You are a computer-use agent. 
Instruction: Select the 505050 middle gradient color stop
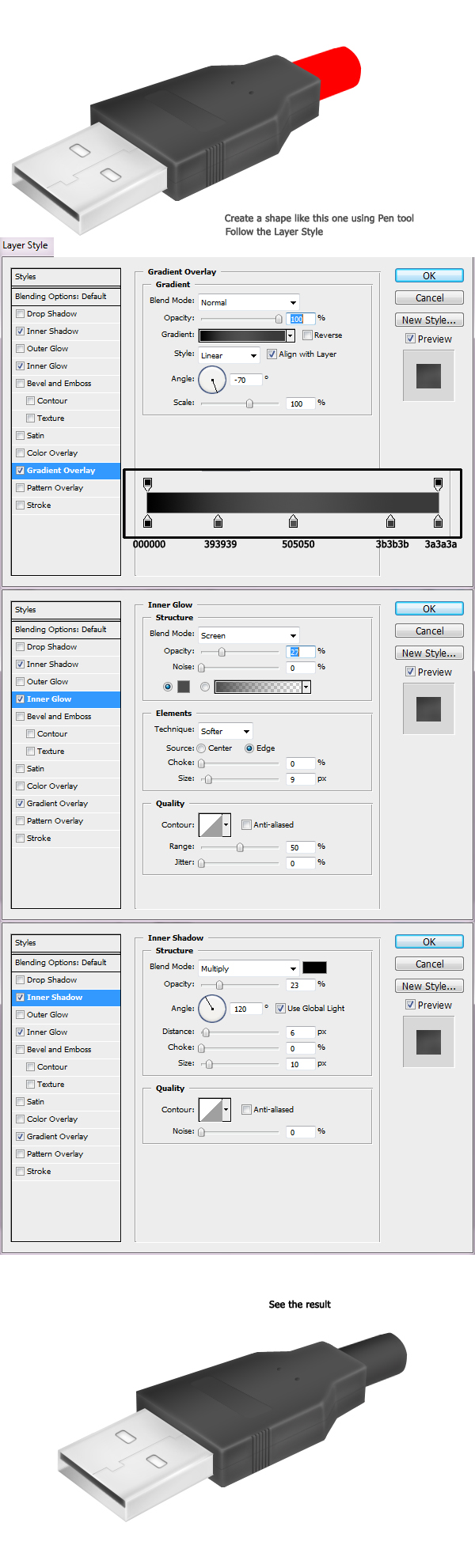click(294, 521)
